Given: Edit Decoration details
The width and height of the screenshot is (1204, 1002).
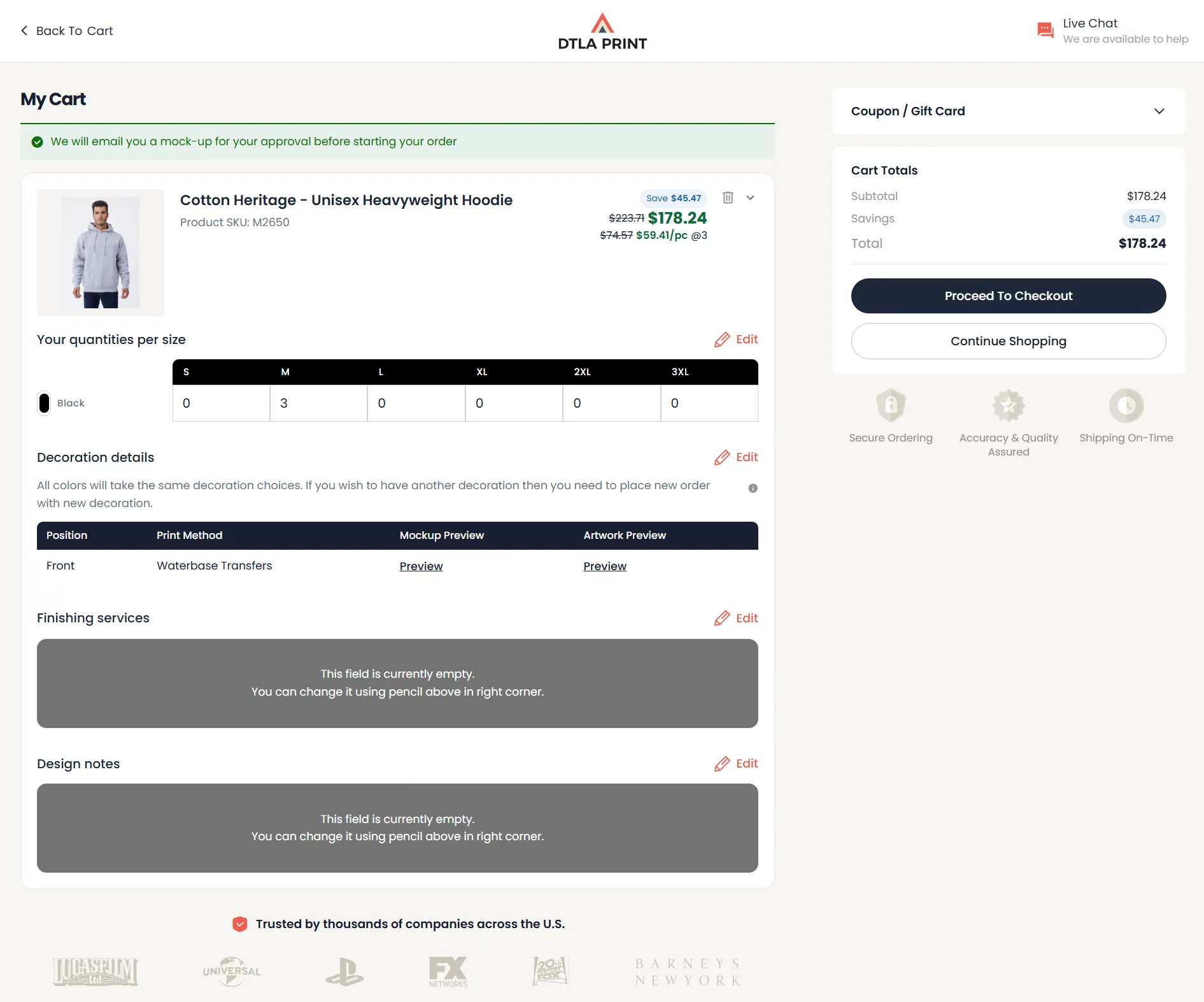Looking at the screenshot, I should [736, 457].
